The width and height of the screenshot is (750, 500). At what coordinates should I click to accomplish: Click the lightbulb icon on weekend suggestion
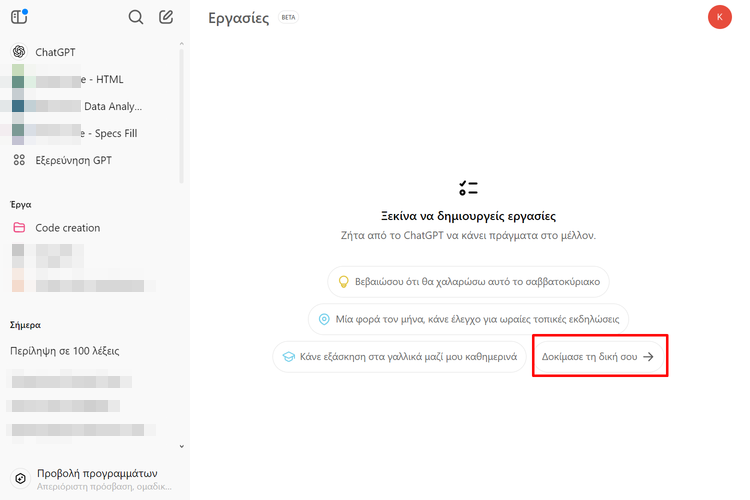pos(342,282)
